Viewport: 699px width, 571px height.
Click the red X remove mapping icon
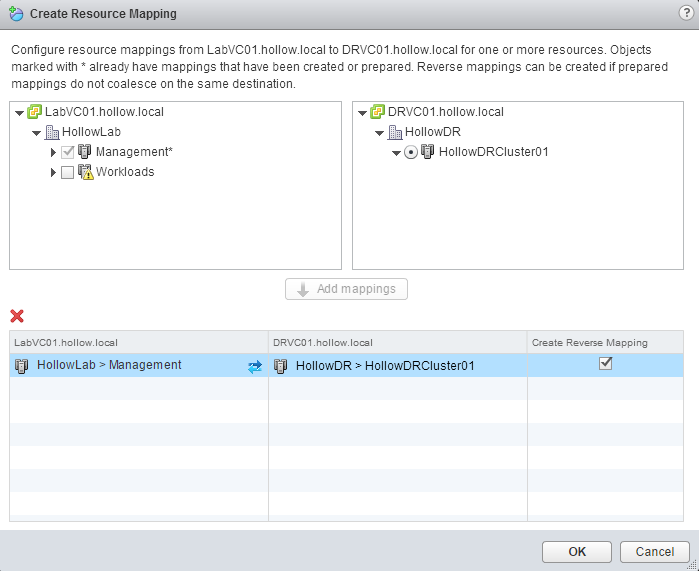coord(17,316)
